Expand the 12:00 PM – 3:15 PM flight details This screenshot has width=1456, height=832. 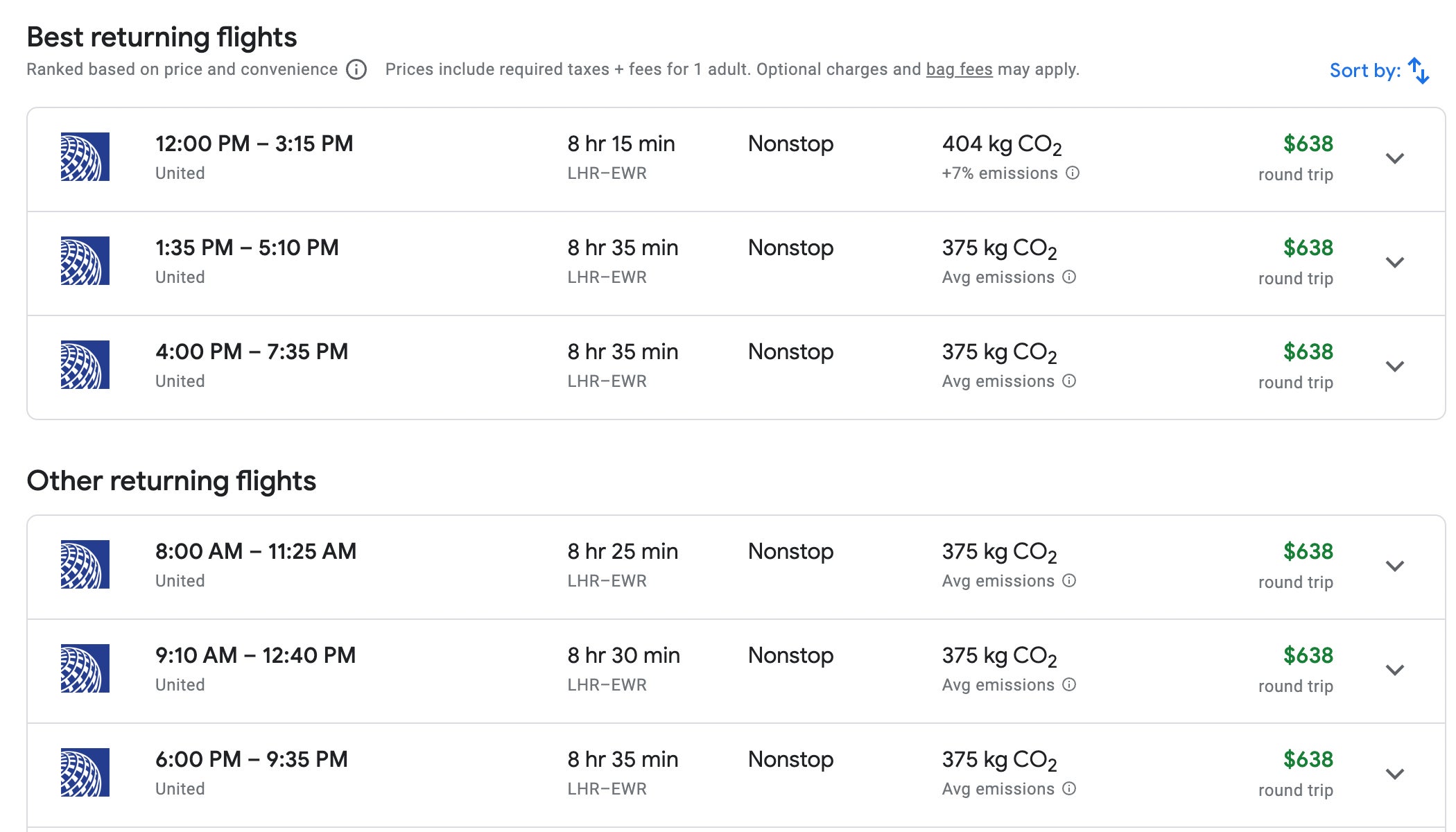[1394, 158]
